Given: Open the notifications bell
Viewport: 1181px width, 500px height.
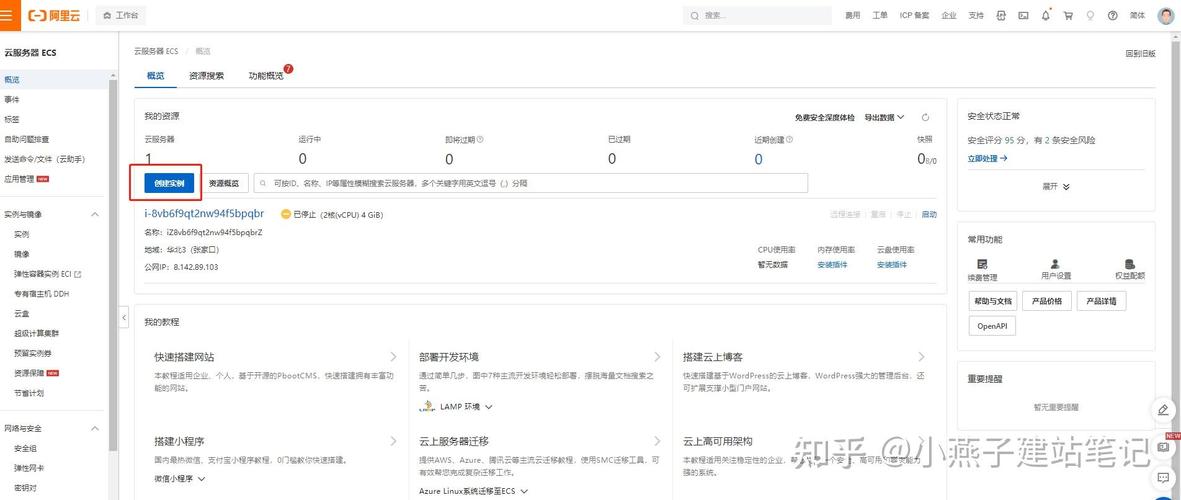Looking at the screenshot, I should click(1045, 15).
